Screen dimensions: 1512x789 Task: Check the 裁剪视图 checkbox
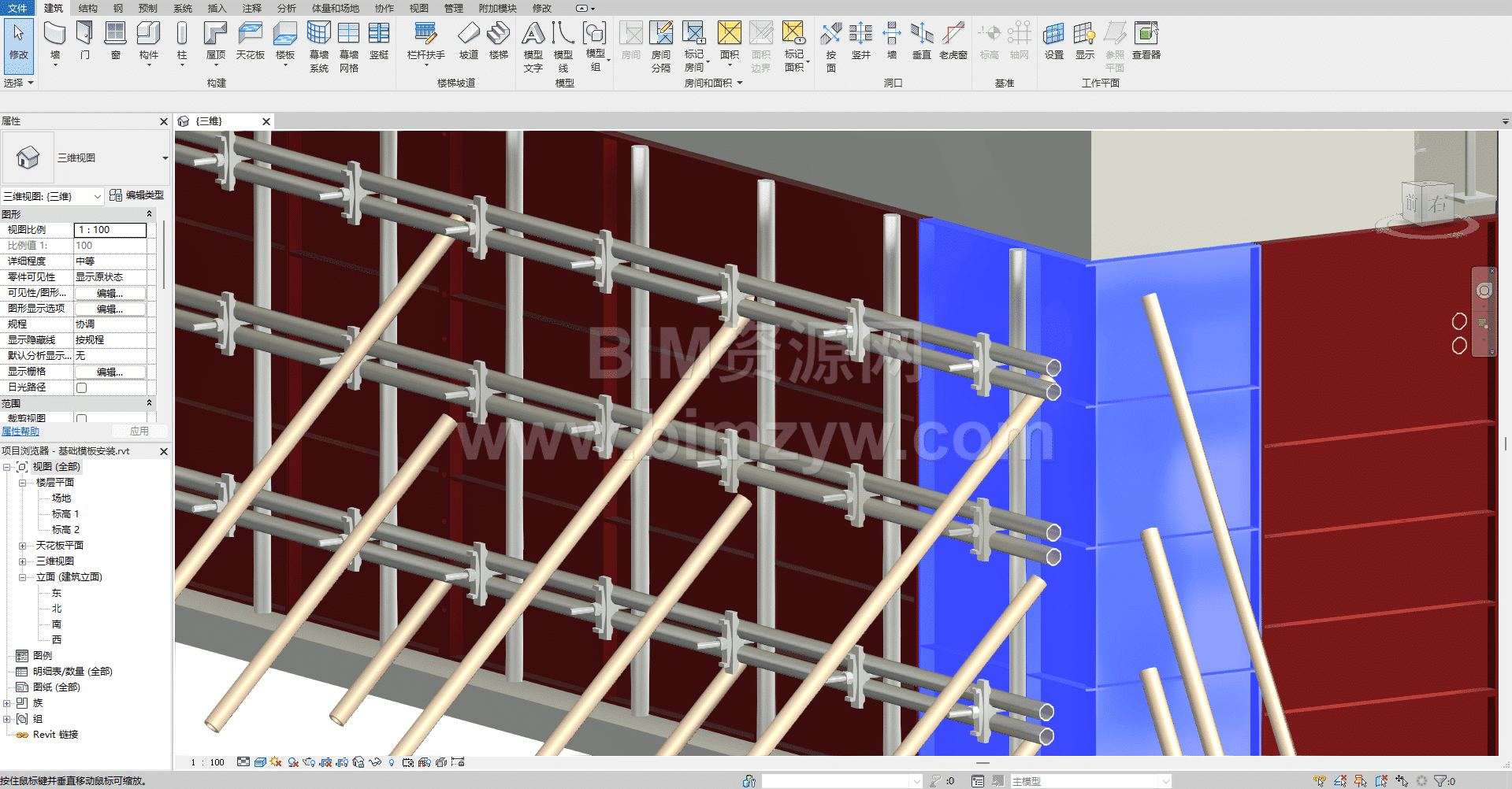(81, 418)
